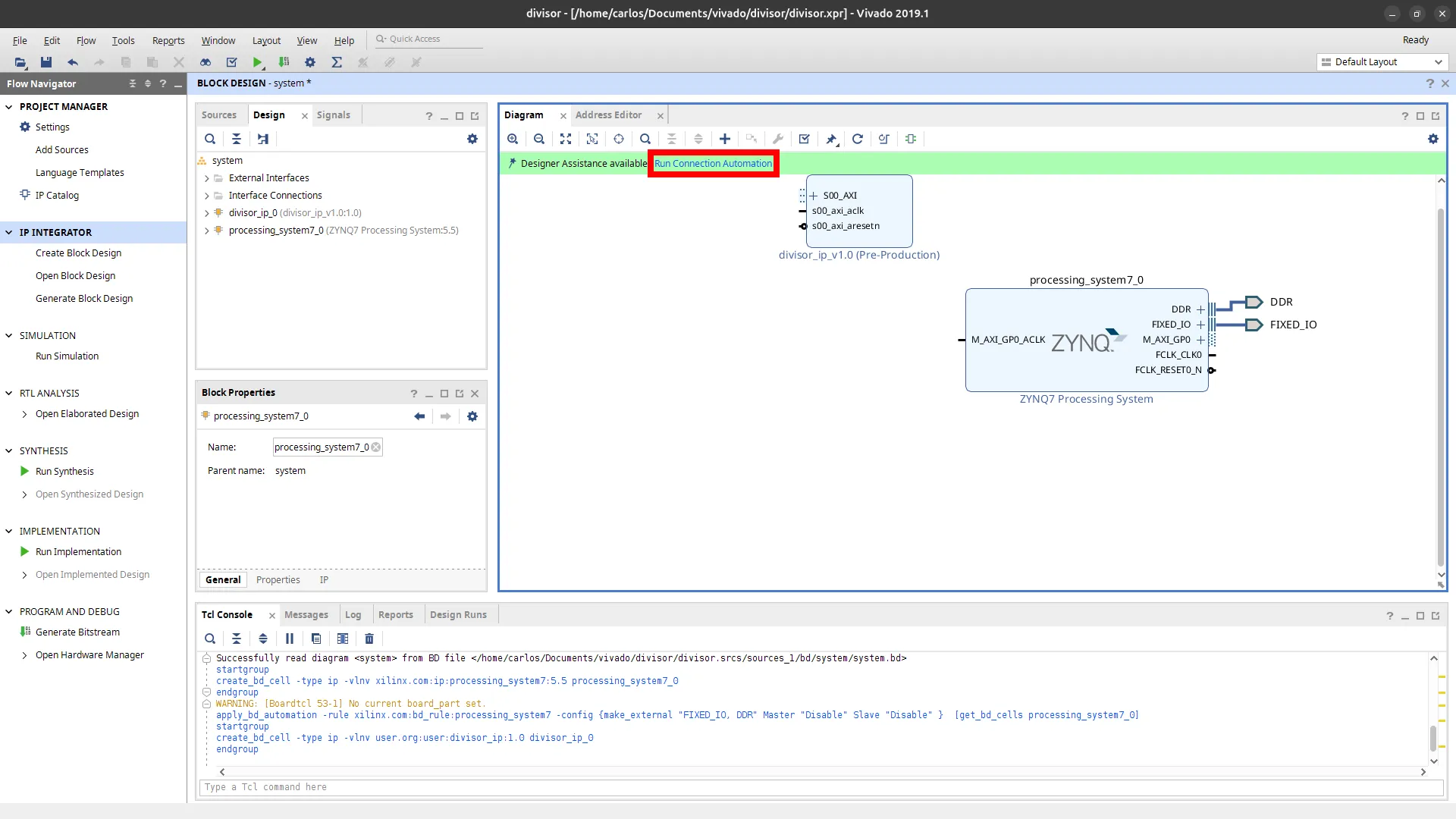Switch to the Sources tab
The height and width of the screenshot is (819, 1456).
point(219,115)
